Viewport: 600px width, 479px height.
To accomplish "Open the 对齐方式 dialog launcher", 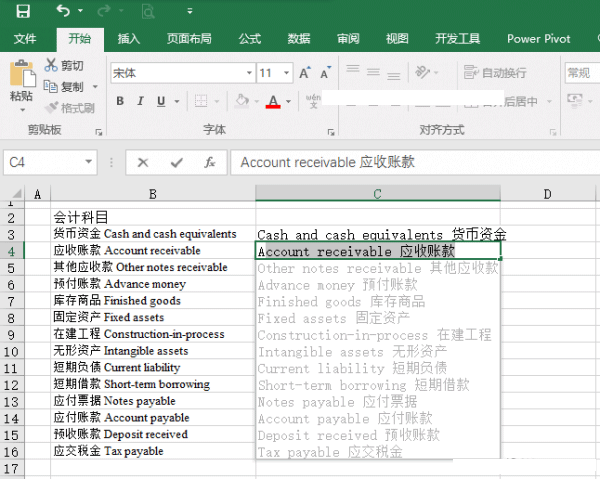I will pyautogui.click(x=553, y=132).
